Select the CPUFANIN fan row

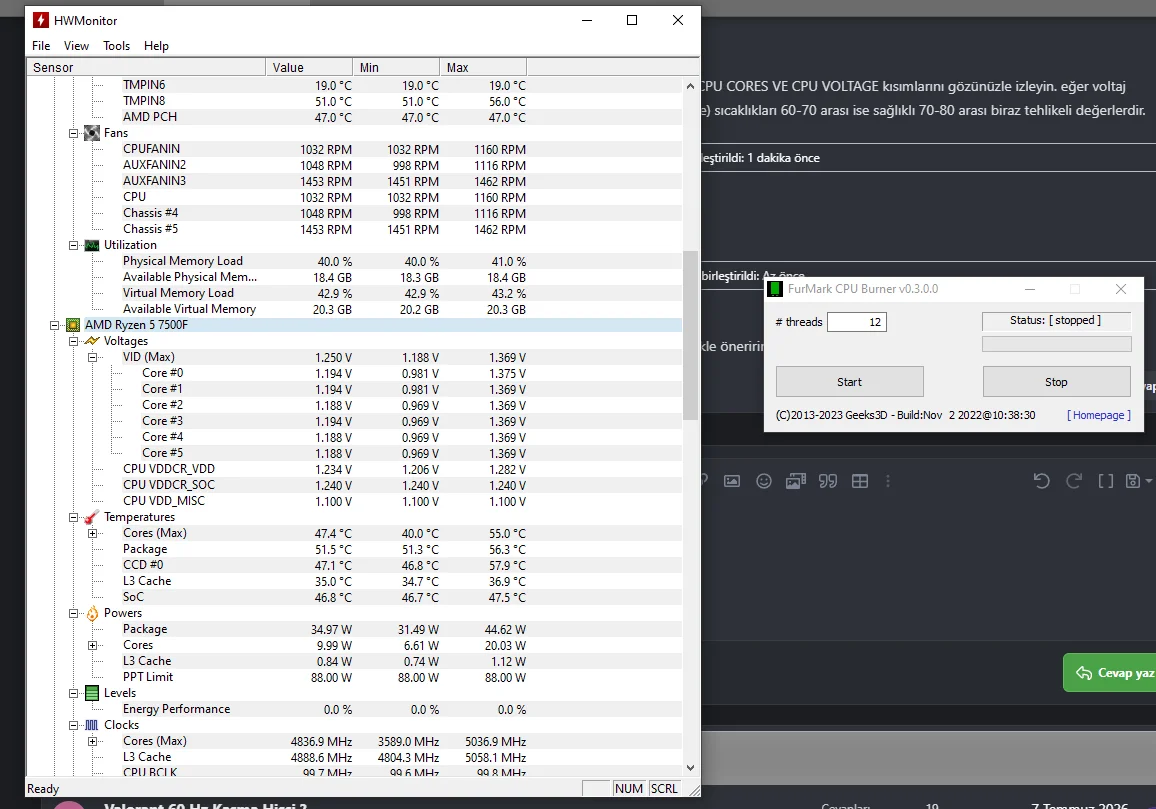click(x=354, y=149)
